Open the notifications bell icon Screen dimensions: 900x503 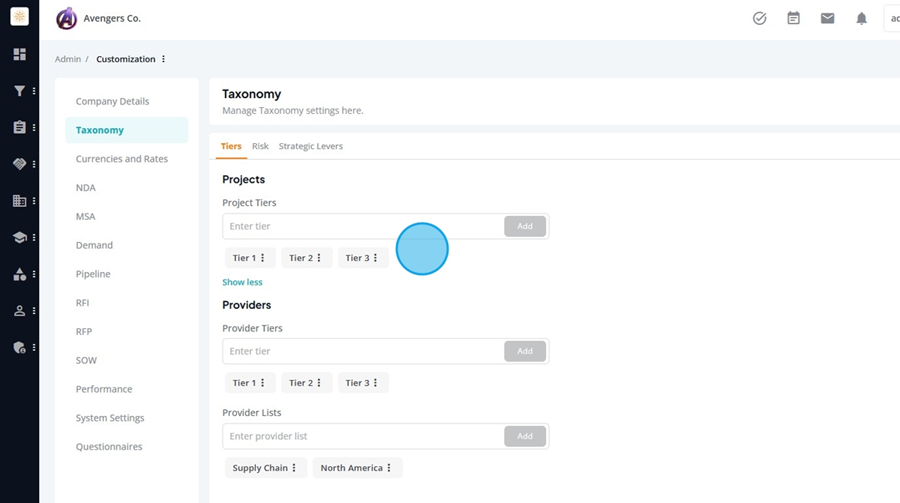861,18
